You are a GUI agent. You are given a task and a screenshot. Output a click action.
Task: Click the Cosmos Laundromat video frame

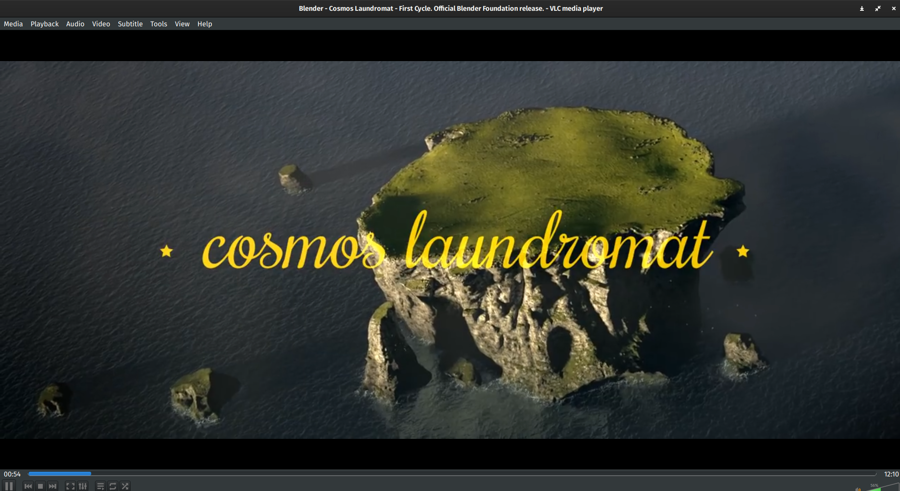(450, 250)
